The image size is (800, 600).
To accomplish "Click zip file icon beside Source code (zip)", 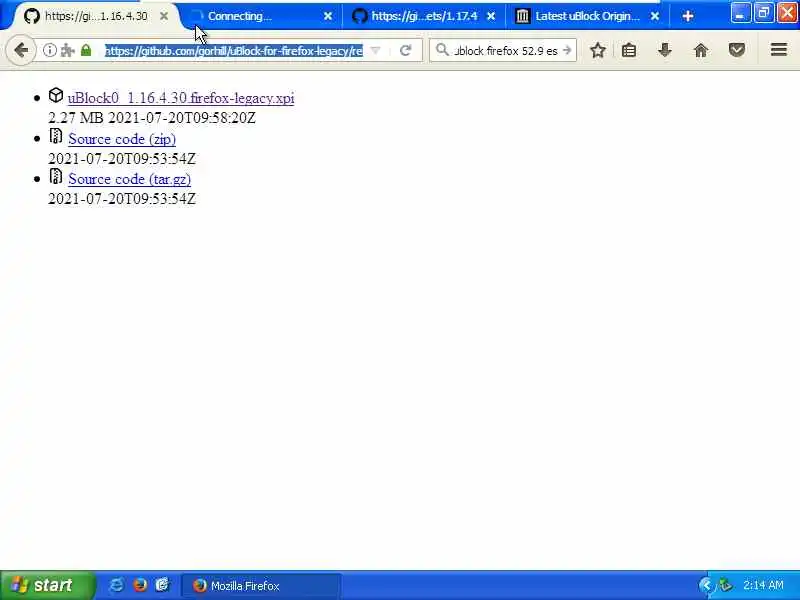I will tap(56, 136).
